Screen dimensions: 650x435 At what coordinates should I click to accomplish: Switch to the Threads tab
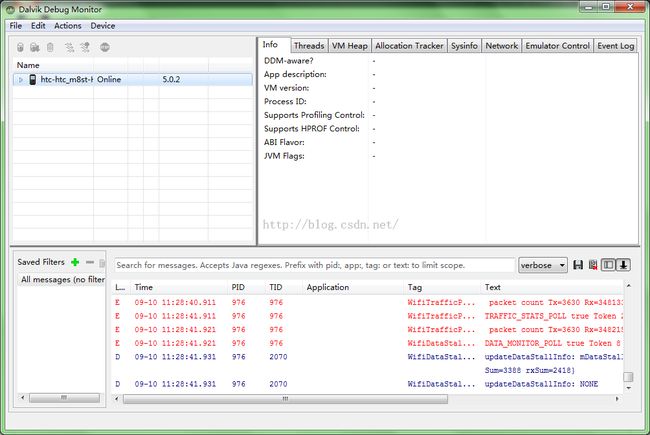pos(309,46)
